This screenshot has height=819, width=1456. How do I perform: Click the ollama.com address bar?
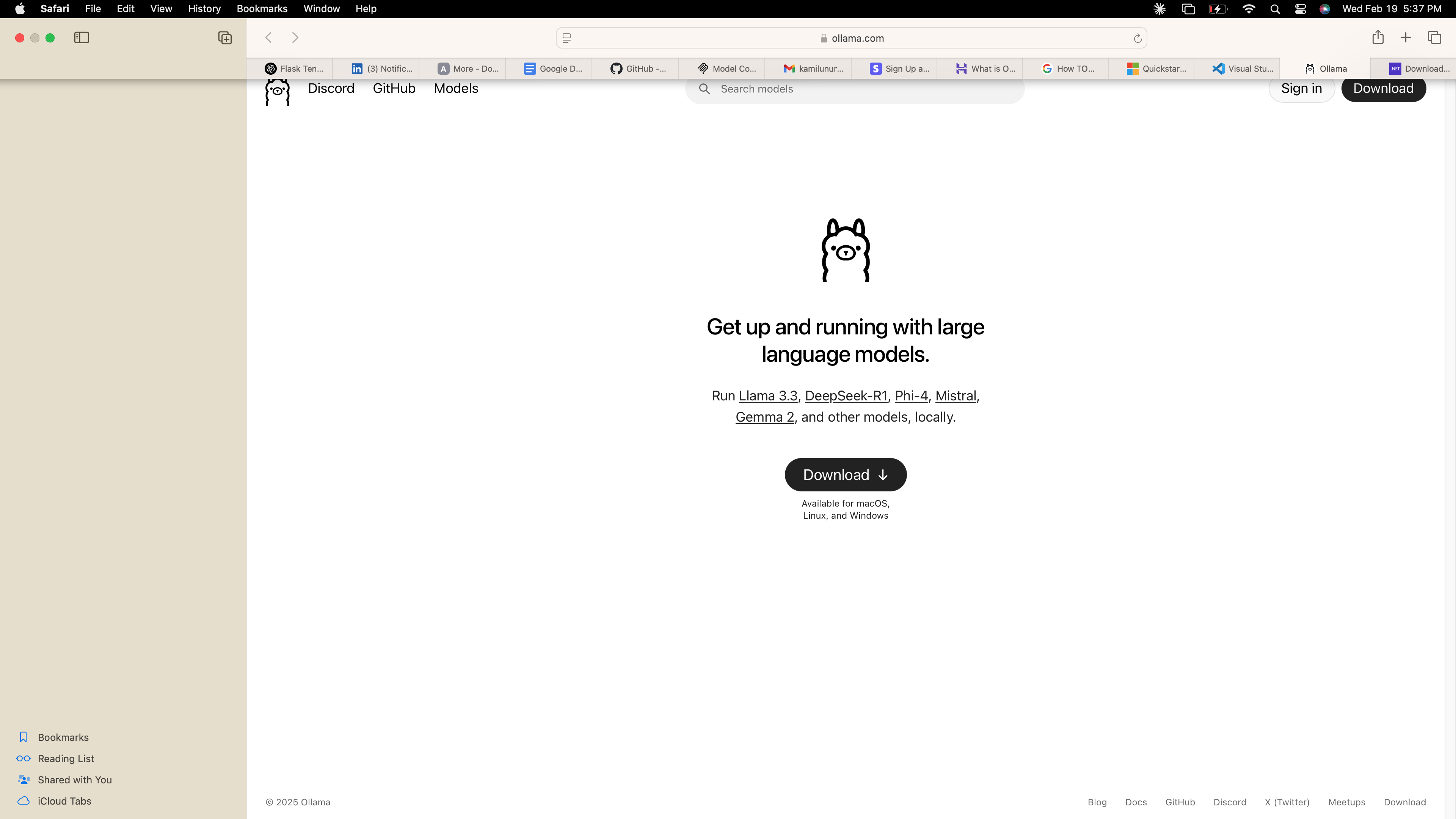851,38
